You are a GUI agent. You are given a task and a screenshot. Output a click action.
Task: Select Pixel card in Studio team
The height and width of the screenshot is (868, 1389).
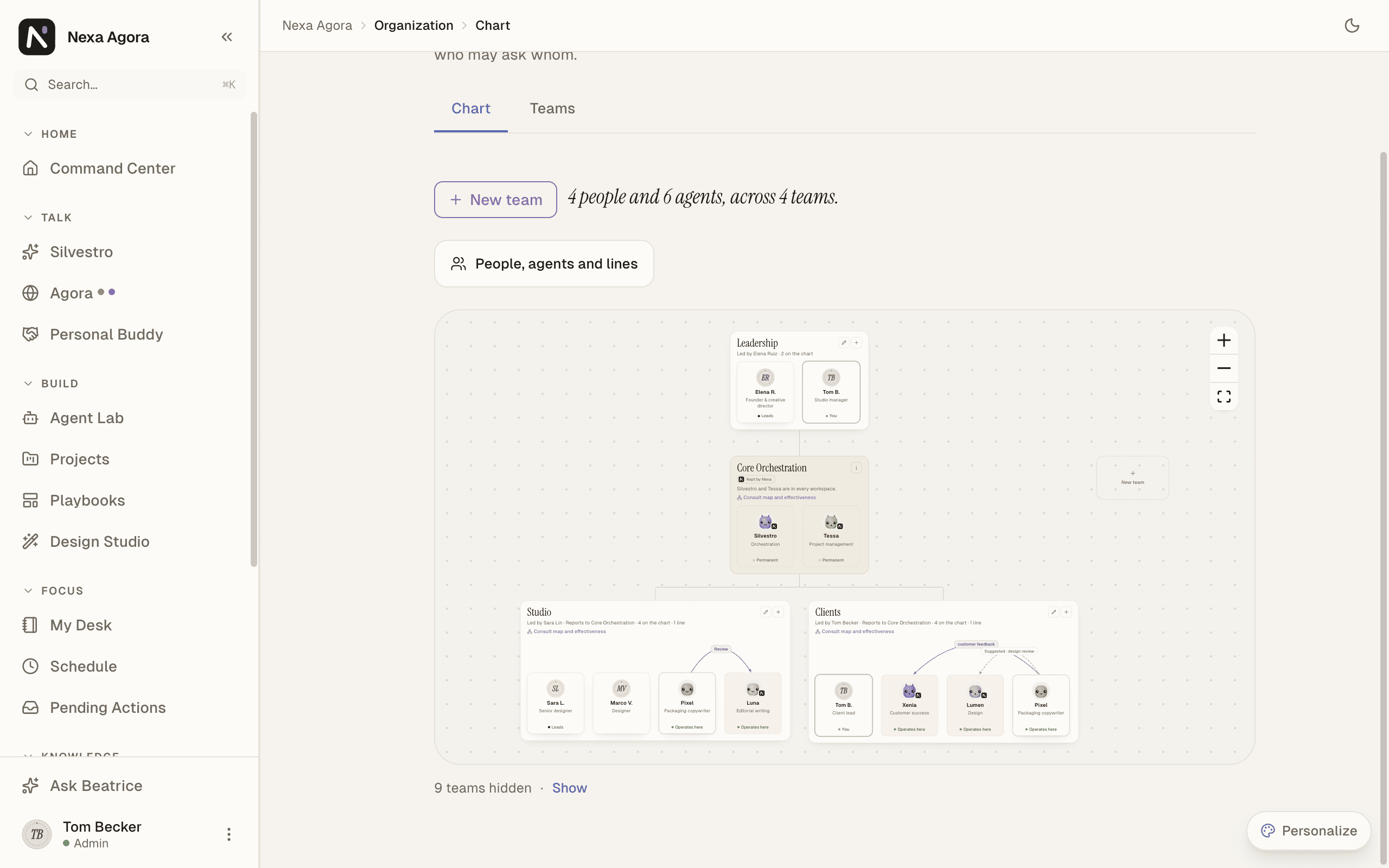(687, 703)
